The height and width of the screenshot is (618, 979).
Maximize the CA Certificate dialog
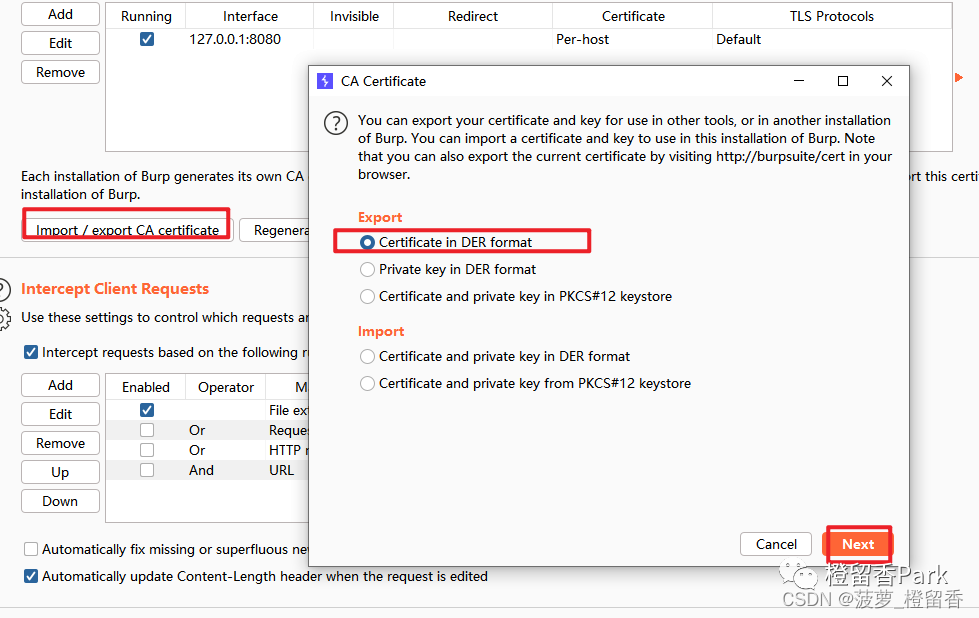843,81
